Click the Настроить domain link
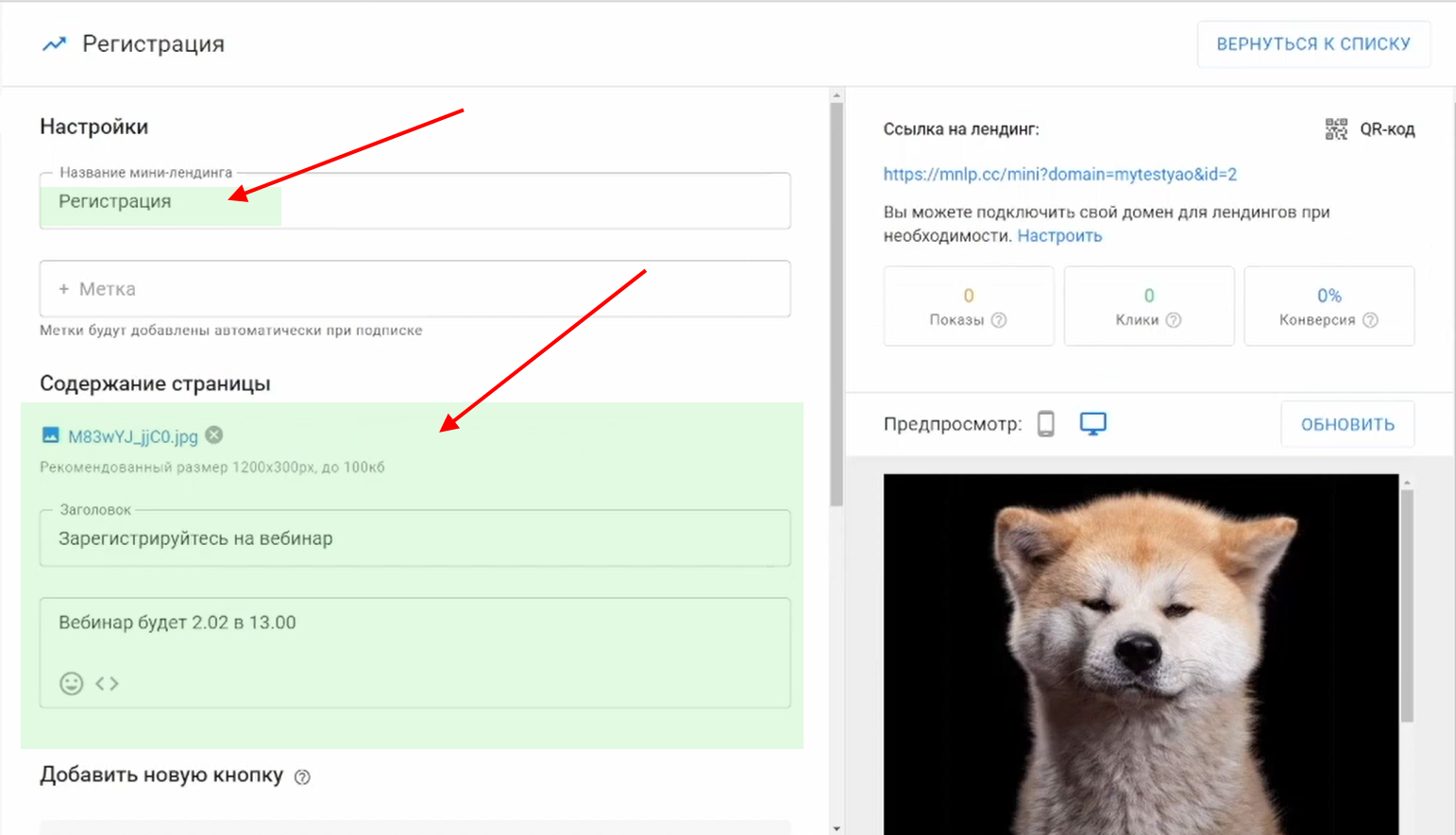 tap(1058, 236)
